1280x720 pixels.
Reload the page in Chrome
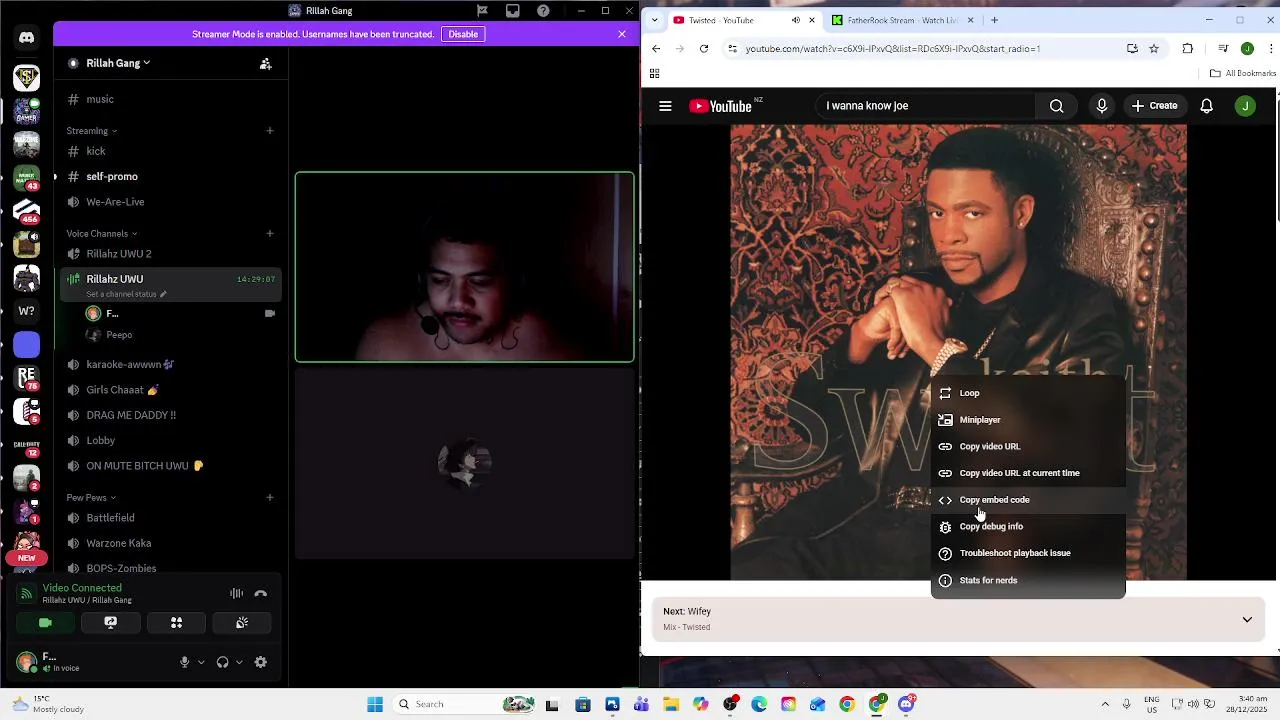pyautogui.click(x=704, y=48)
